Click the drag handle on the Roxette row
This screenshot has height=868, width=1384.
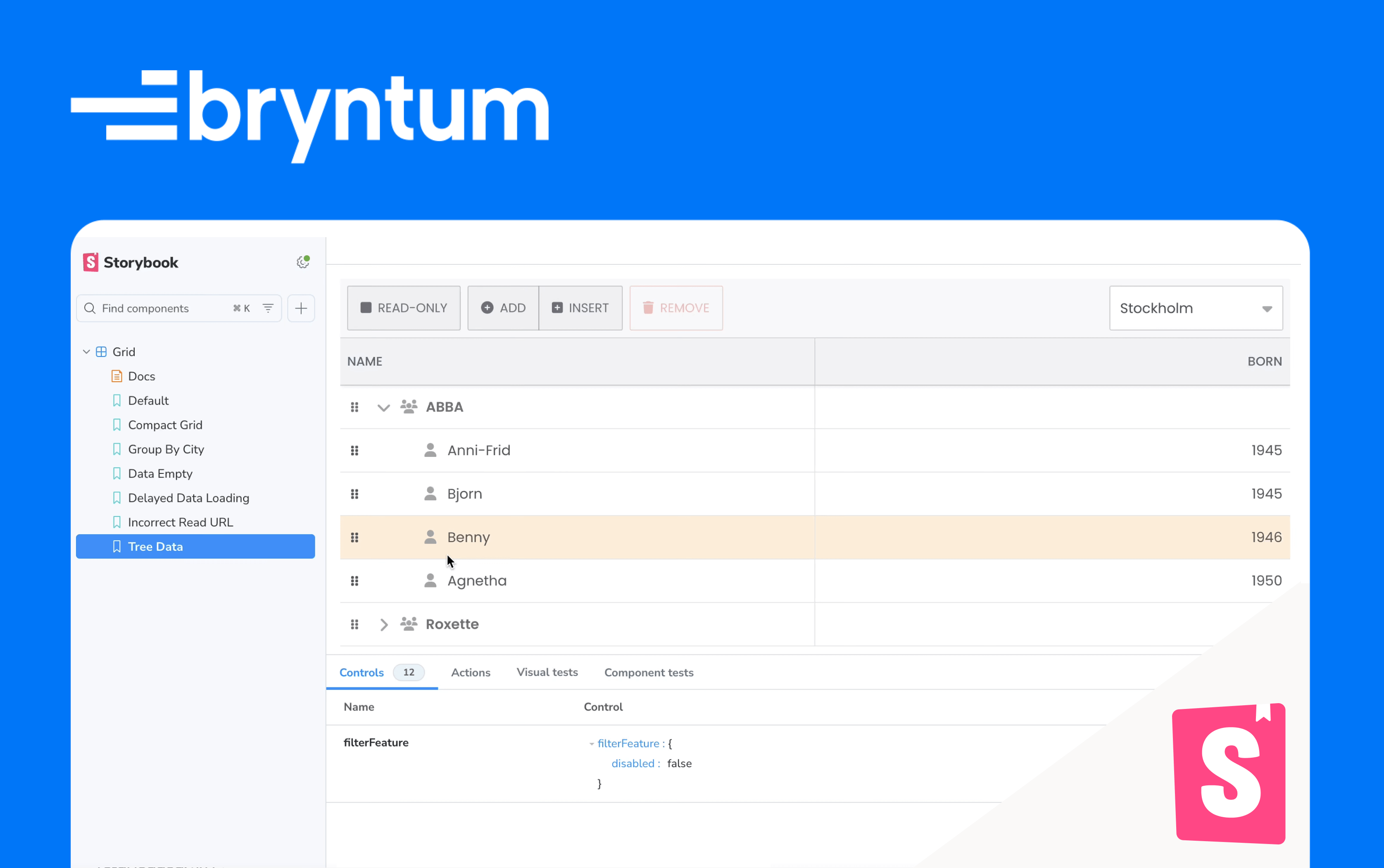pos(355,624)
